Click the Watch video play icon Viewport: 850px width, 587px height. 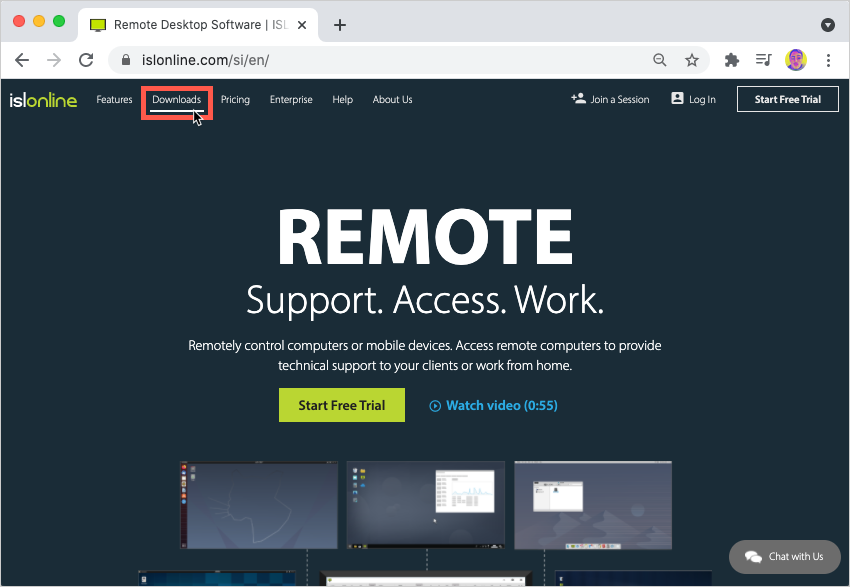(x=434, y=405)
